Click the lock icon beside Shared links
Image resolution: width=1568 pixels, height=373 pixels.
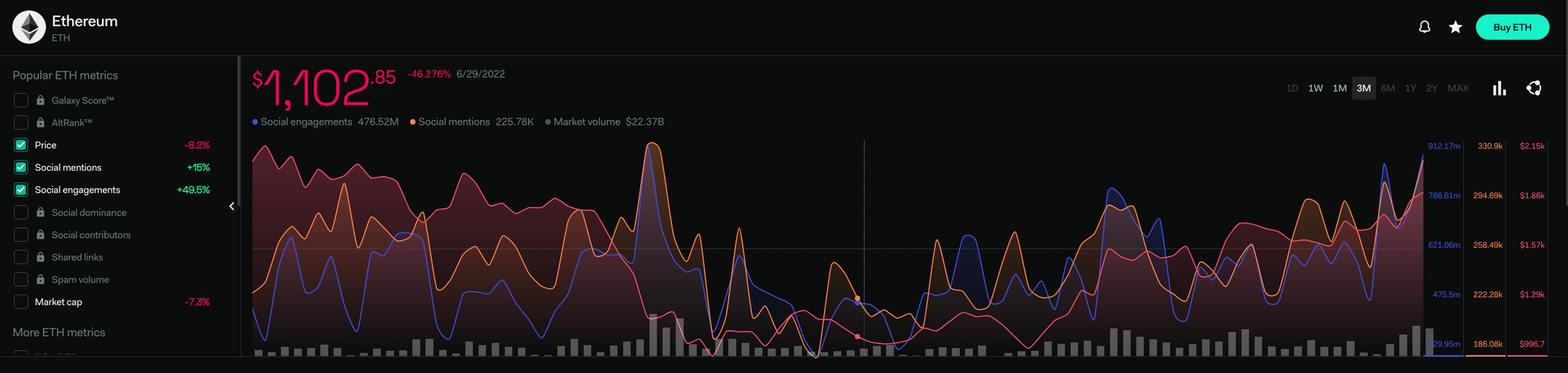coord(40,257)
